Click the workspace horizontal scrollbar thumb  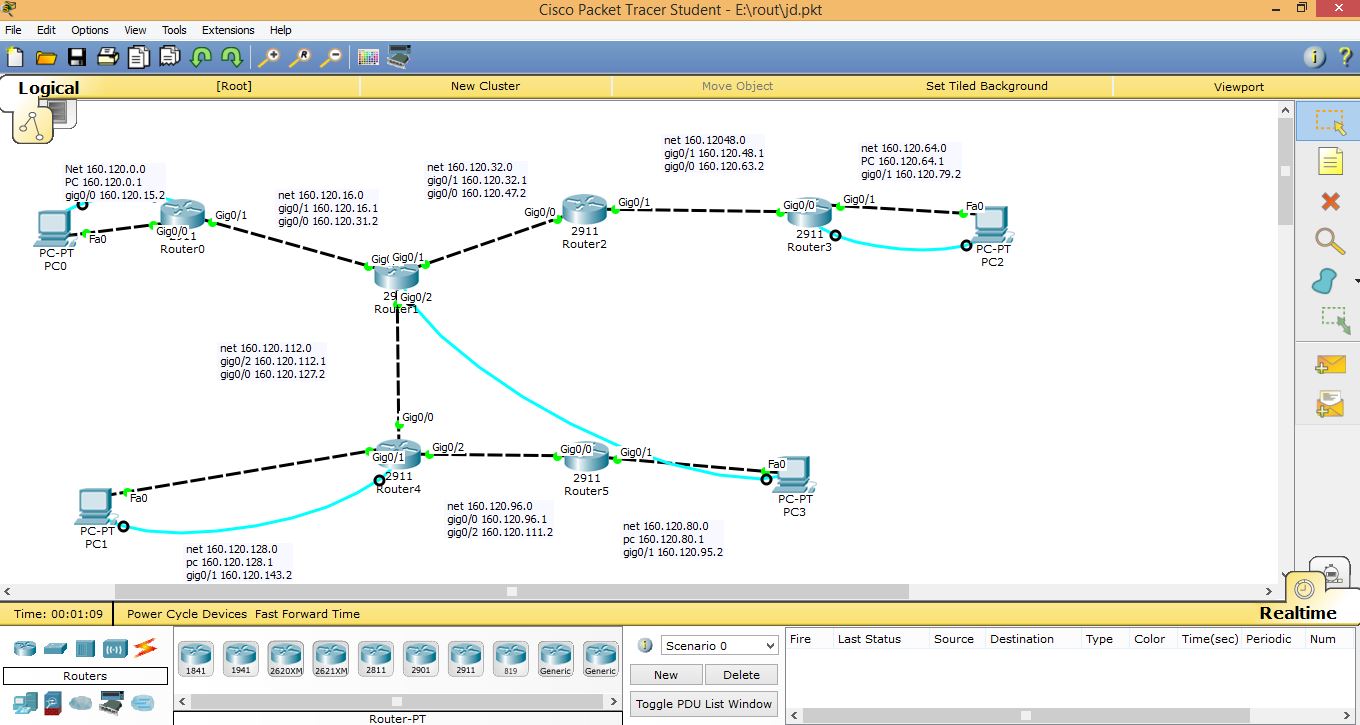(511, 591)
